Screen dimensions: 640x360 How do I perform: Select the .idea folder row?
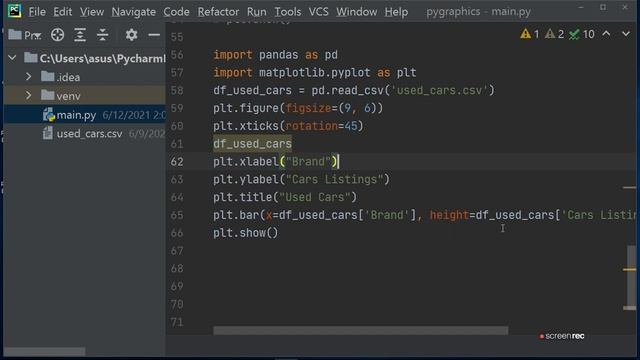[84, 77]
